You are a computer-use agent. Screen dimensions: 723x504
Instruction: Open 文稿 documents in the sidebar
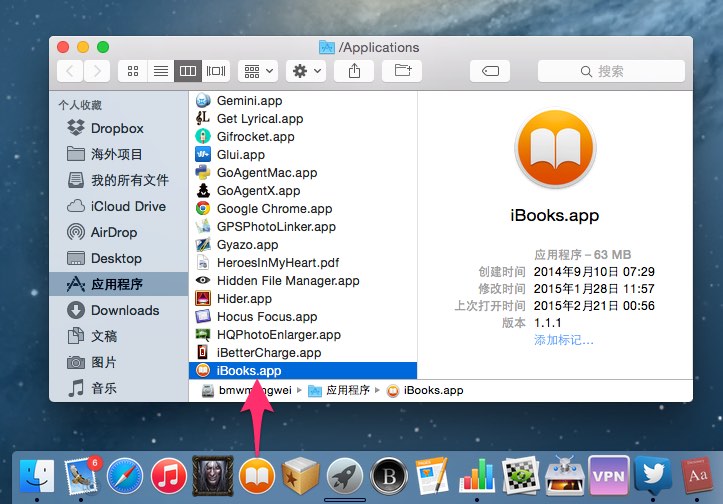(x=119, y=336)
